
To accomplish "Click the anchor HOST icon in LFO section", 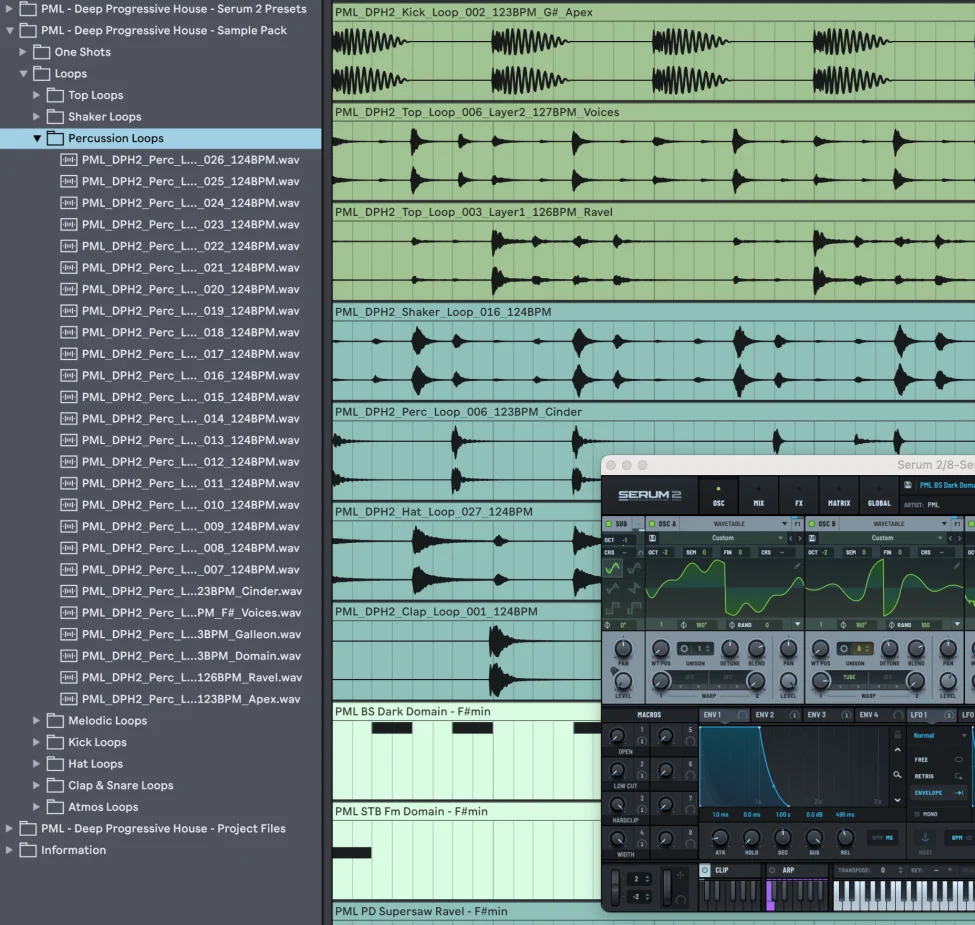I will [925, 838].
